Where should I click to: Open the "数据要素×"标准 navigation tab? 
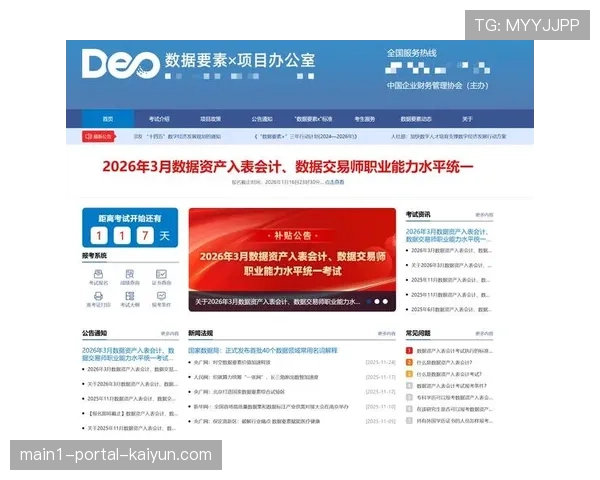(313, 119)
